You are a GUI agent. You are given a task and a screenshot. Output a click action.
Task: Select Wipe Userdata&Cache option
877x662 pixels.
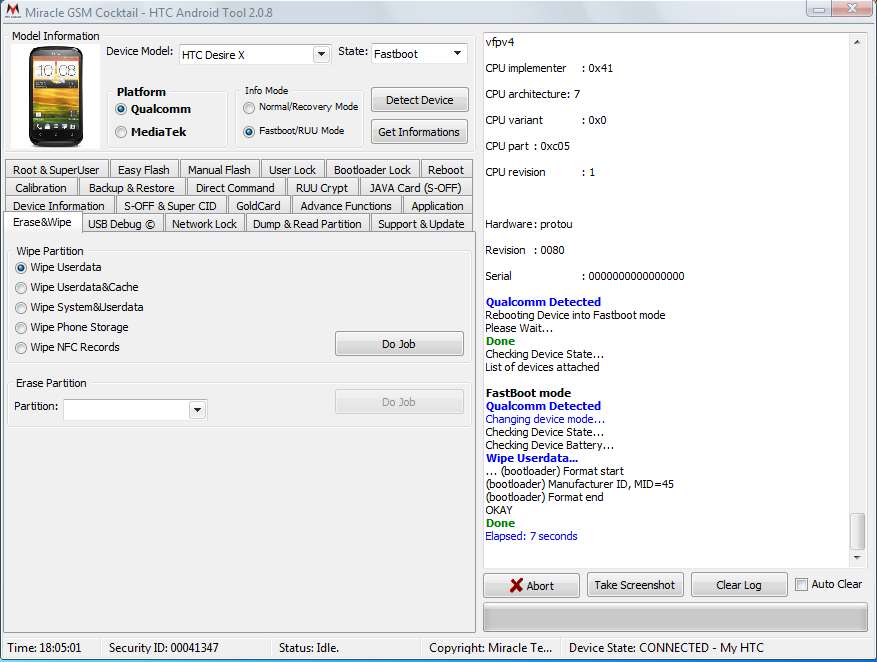tap(21, 288)
